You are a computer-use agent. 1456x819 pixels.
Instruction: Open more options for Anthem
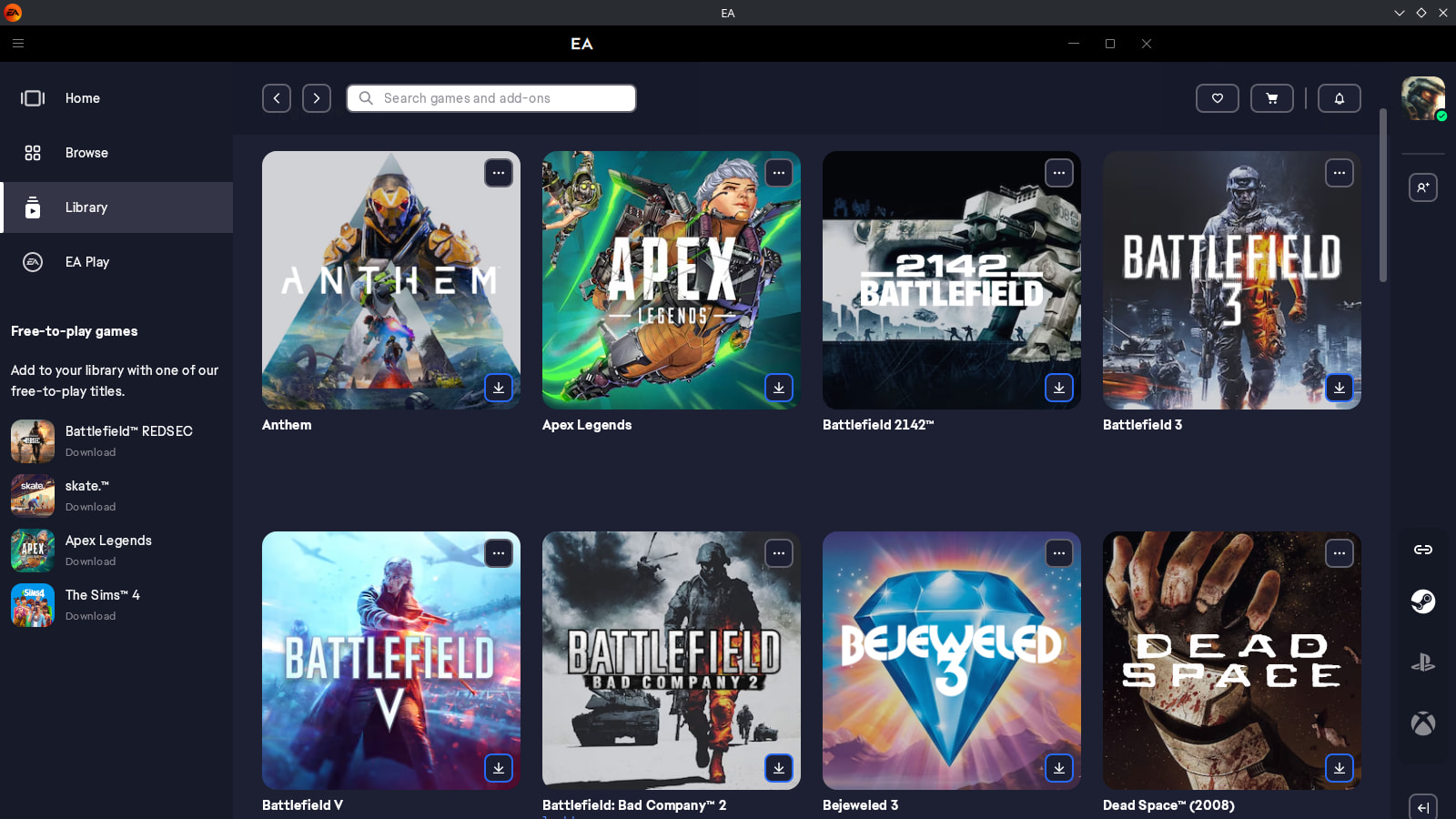pos(498,173)
